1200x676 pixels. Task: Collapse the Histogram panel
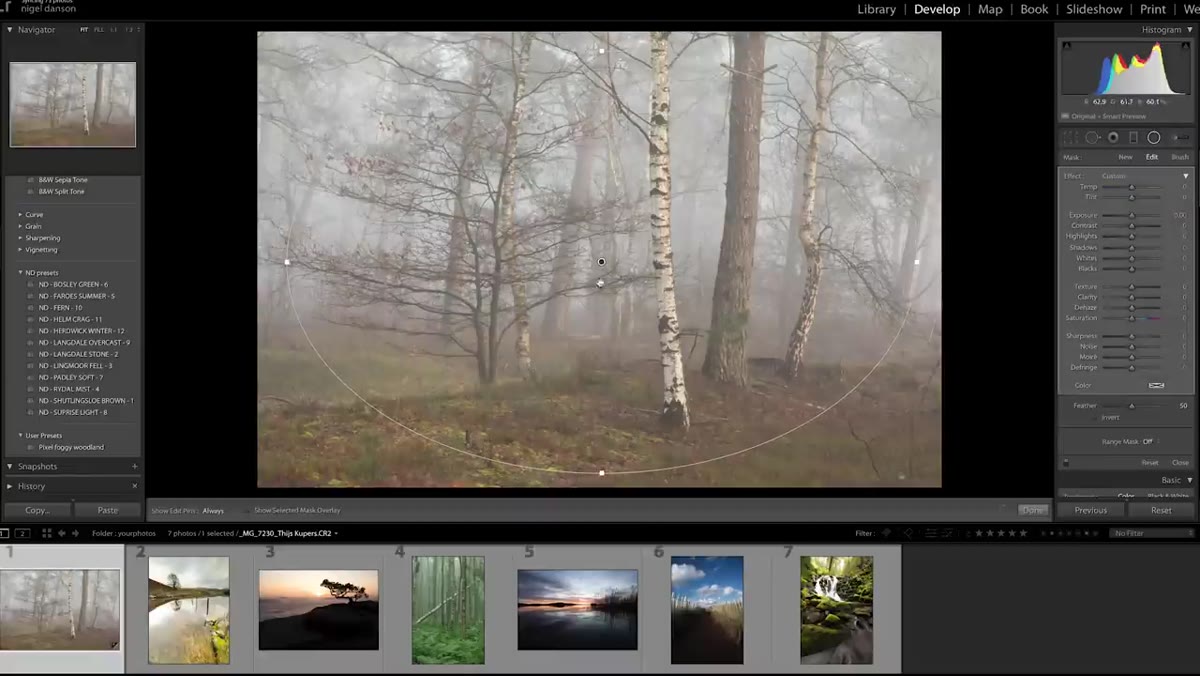[1189, 30]
